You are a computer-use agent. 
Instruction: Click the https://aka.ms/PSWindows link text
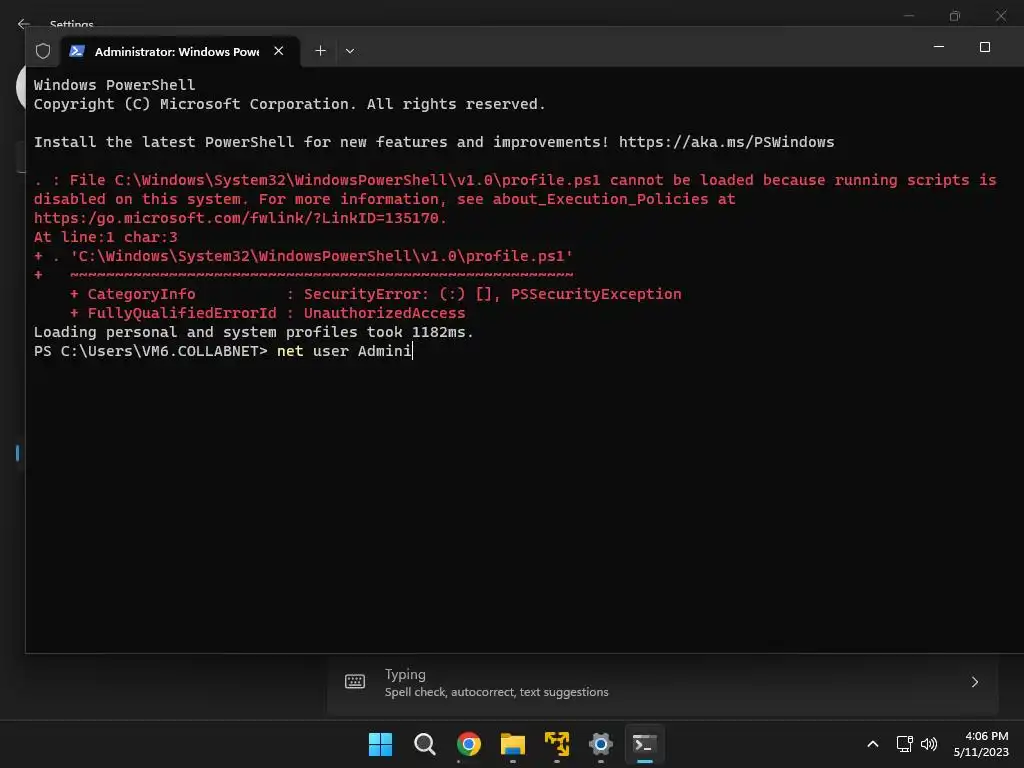tap(726, 142)
